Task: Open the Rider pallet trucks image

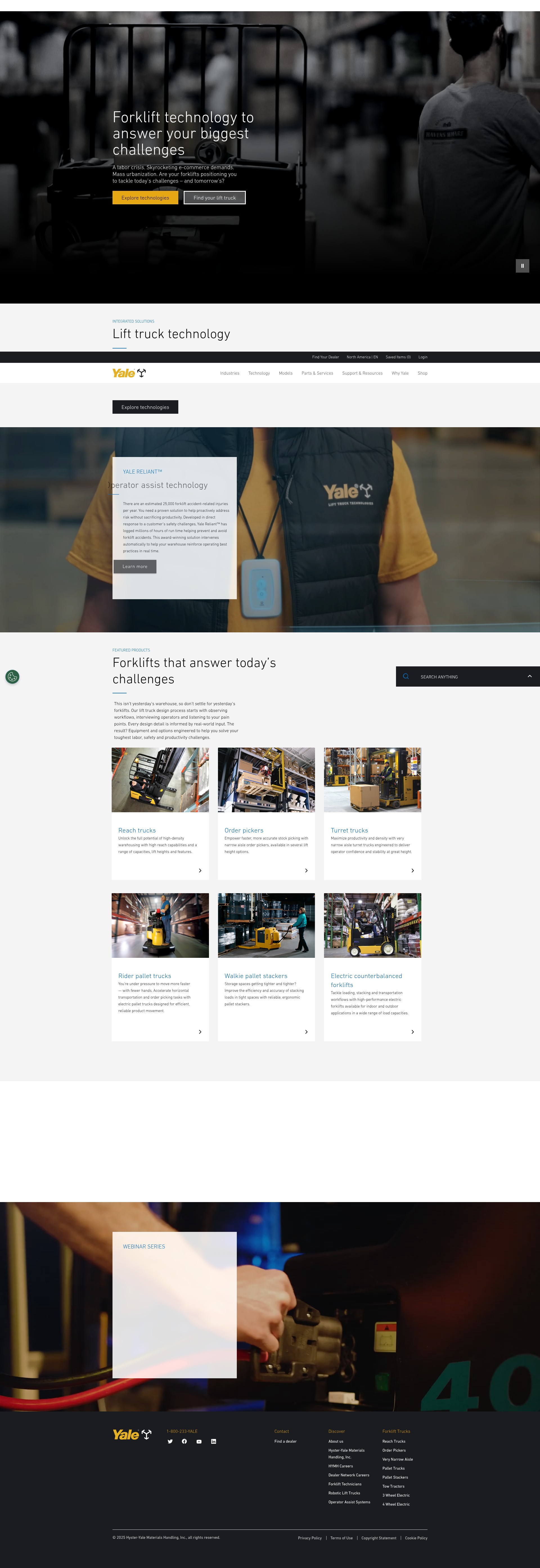Action: point(160,925)
